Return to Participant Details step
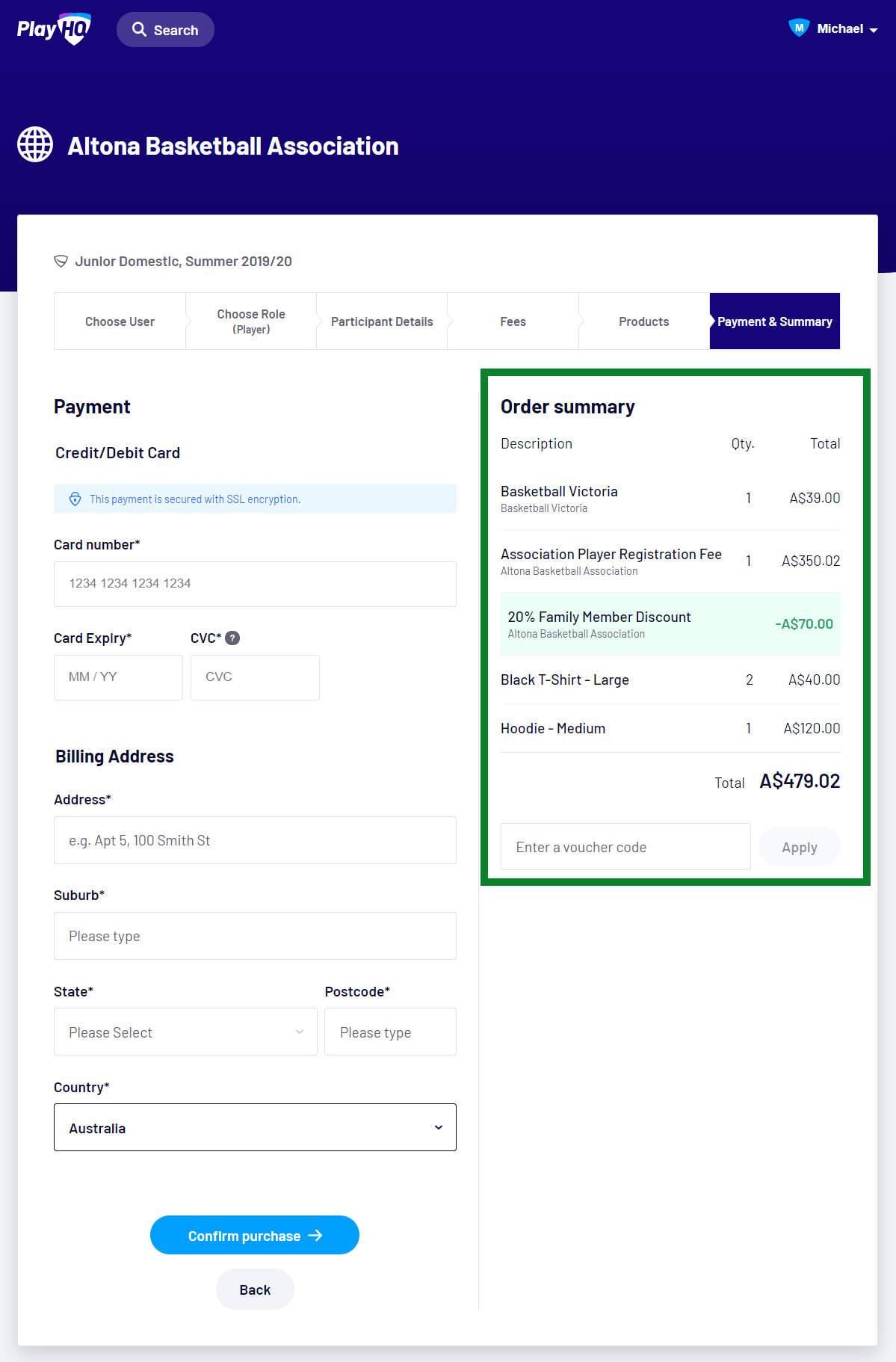Screen dimensions: 896x1362 tap(382, 321)
